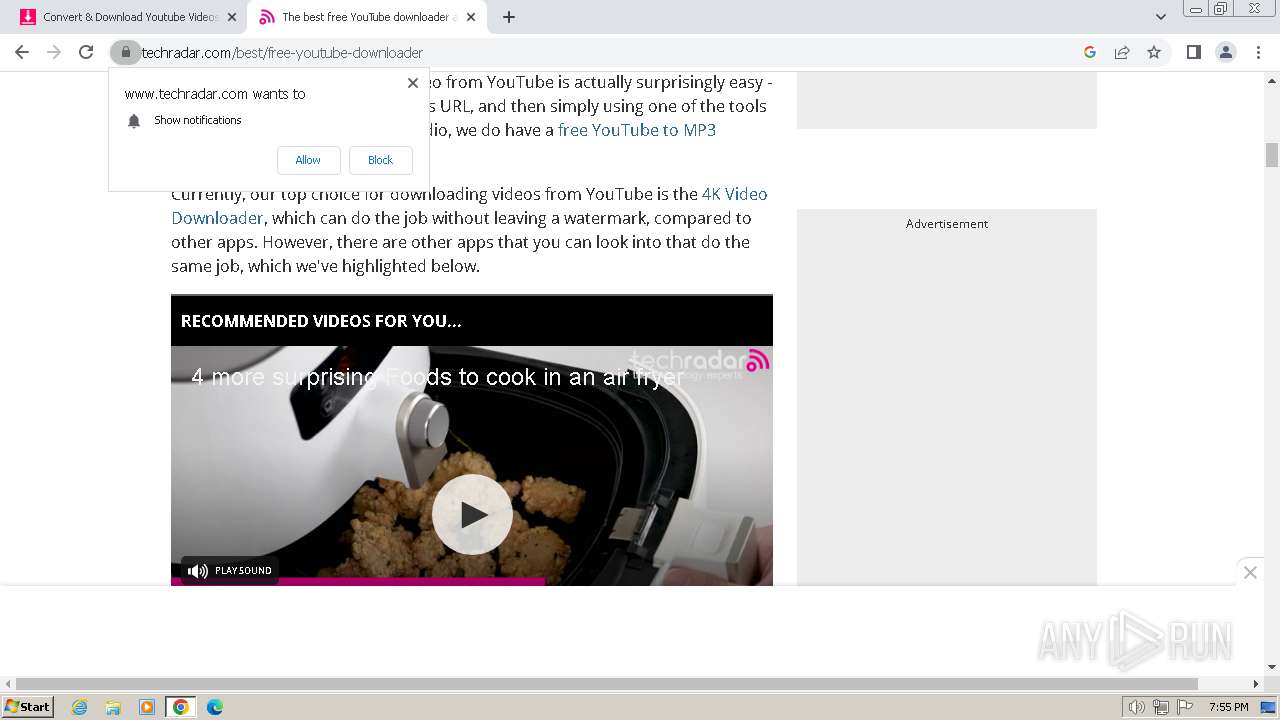Screen dimensions: 1280x720
Task: Close the Convert & Download Youtube tab
Action: [x=232, y=17]
